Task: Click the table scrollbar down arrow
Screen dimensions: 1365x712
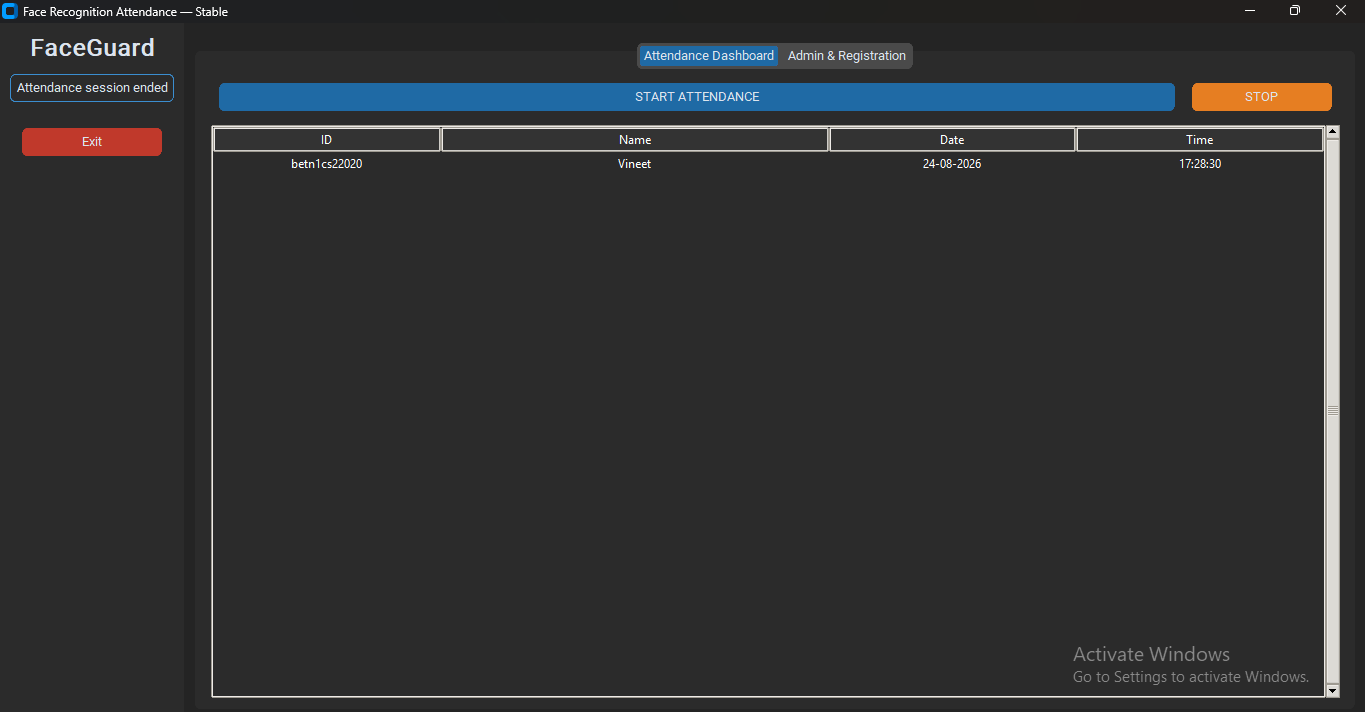Action: [1332, 691]
